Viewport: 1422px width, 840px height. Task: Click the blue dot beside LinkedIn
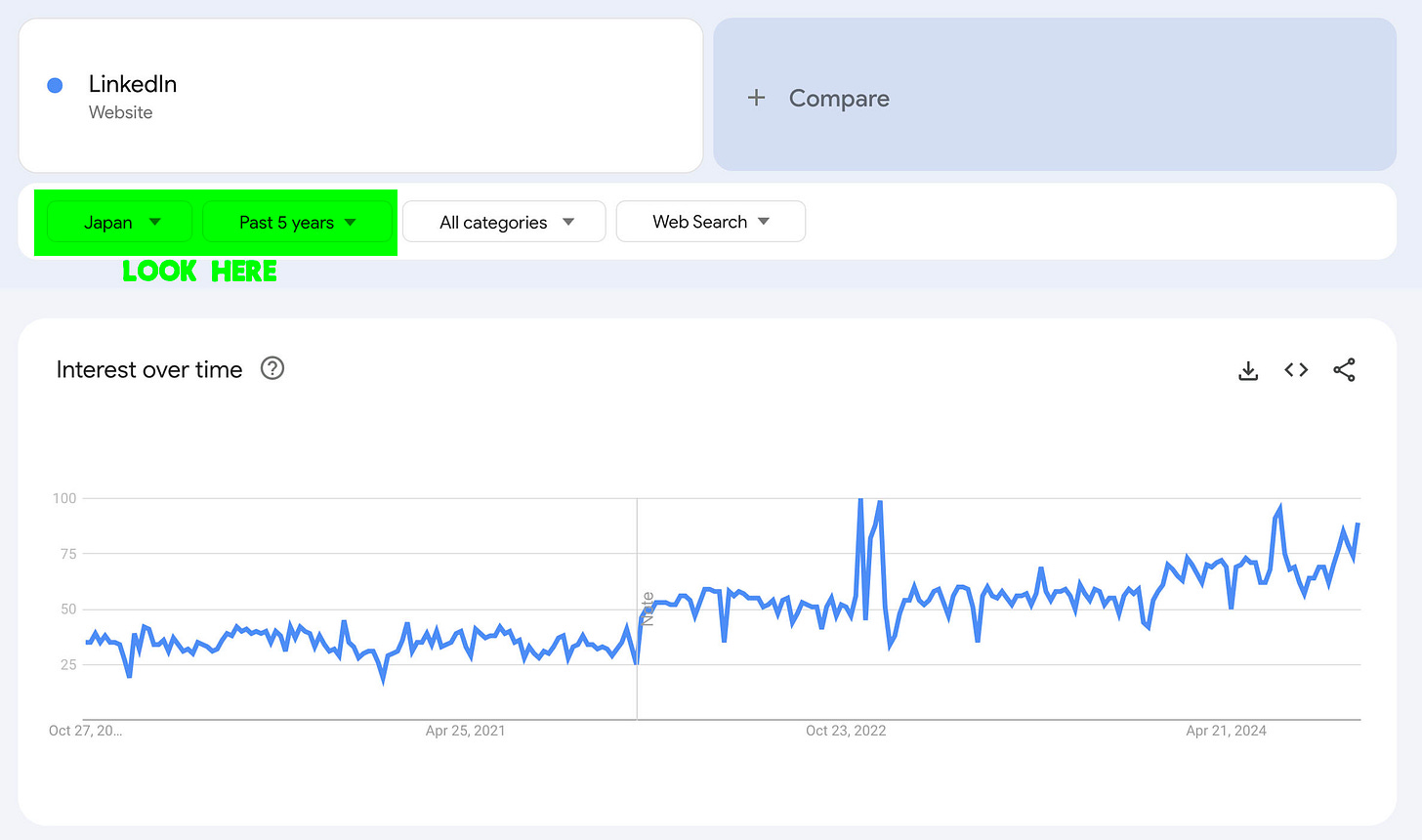(55, 85)
